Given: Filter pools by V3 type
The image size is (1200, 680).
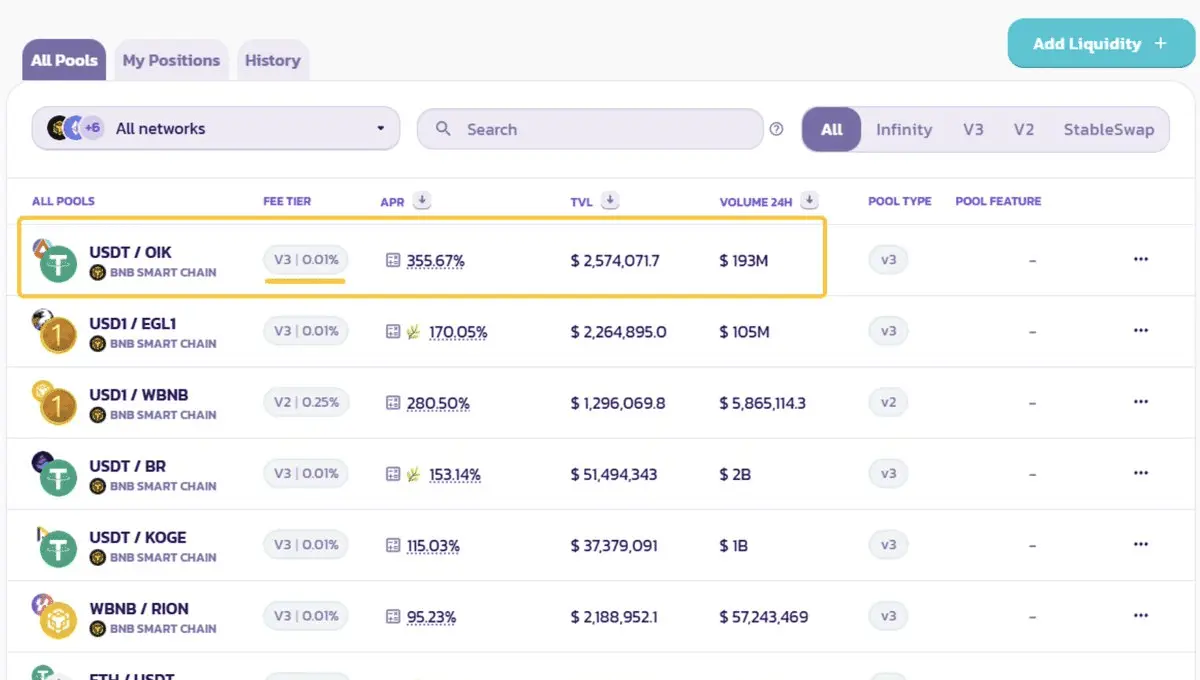Looking at the screenshot, I should (974, 129).
